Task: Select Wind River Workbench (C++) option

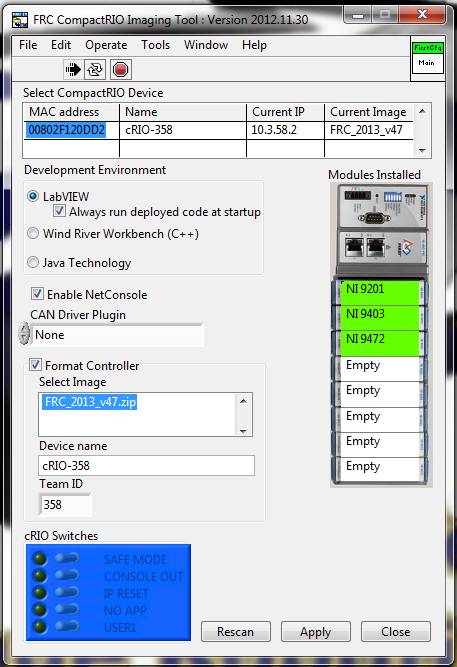Action: tap(33, 233)
